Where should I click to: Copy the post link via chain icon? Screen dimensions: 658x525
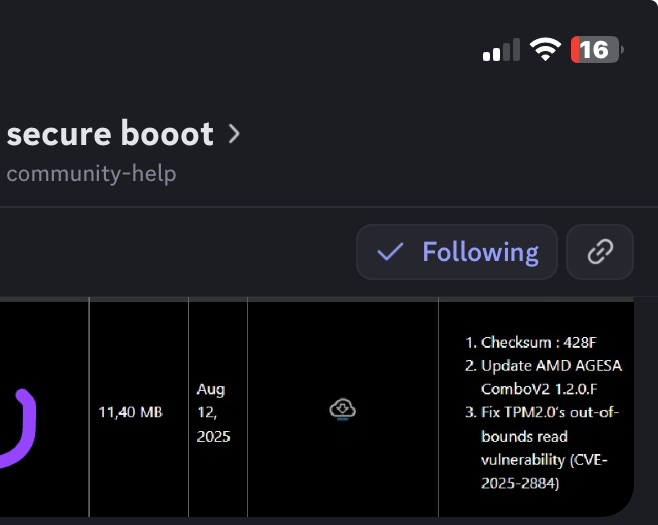pos(599,252)
